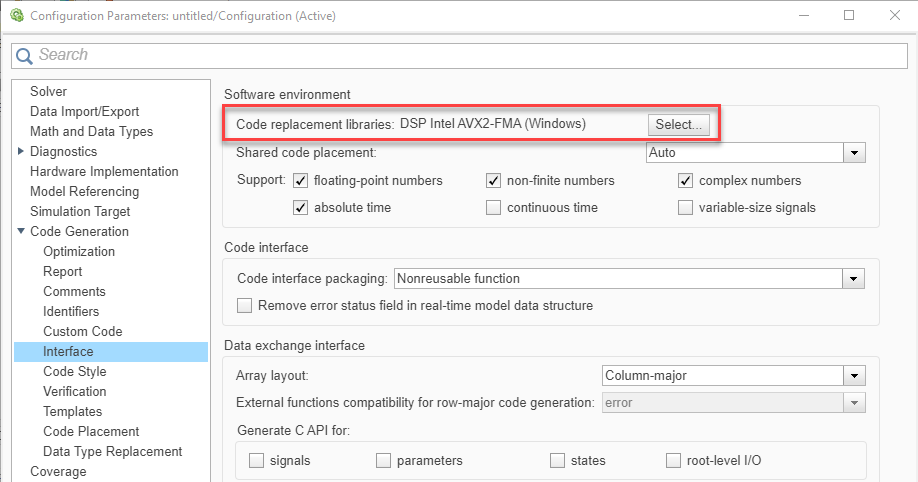Click the Simulink app icon in title bar
The width and height of the screenshot is (918, 482).
pos(15,16)
